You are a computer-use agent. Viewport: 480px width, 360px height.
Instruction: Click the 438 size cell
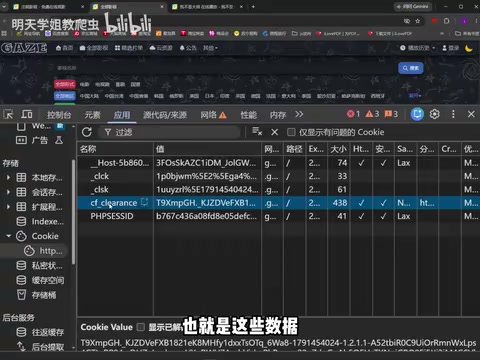click(339, 203)
